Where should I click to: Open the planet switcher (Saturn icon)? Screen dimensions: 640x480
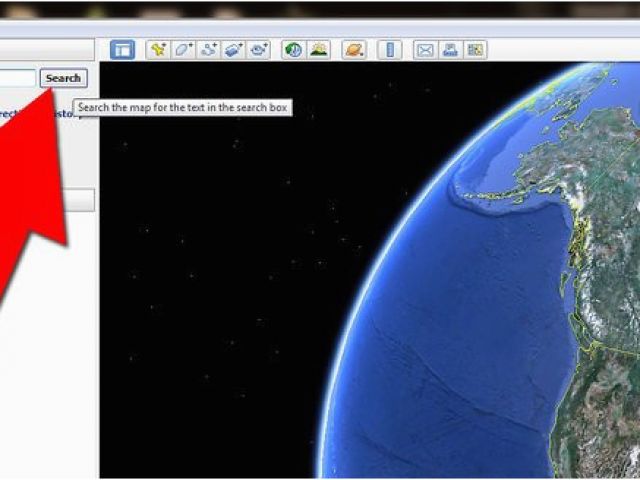pyautogui.click(x=354, y=50)
